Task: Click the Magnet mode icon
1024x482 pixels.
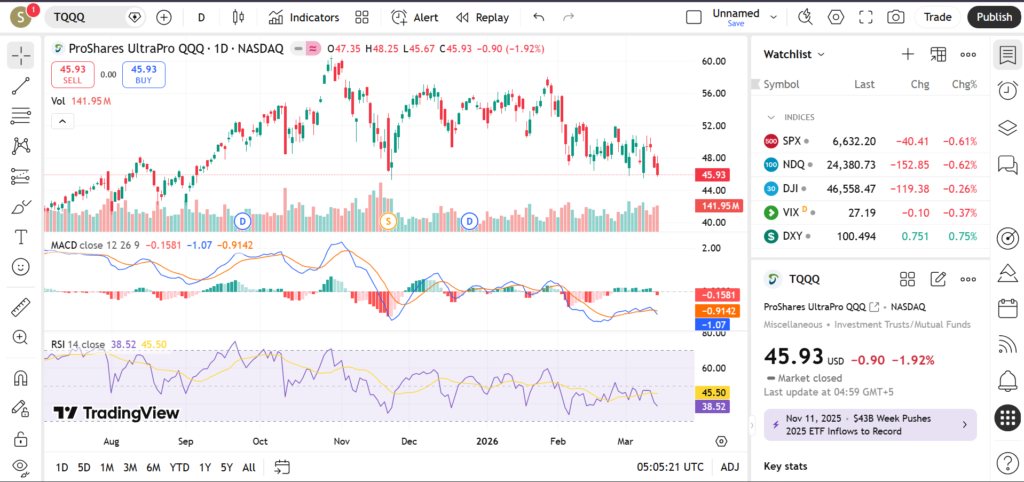Action: tap(20, 378)
